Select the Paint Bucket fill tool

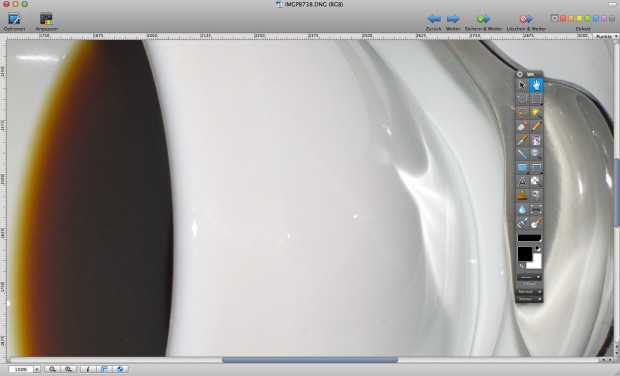click(536, 140)
